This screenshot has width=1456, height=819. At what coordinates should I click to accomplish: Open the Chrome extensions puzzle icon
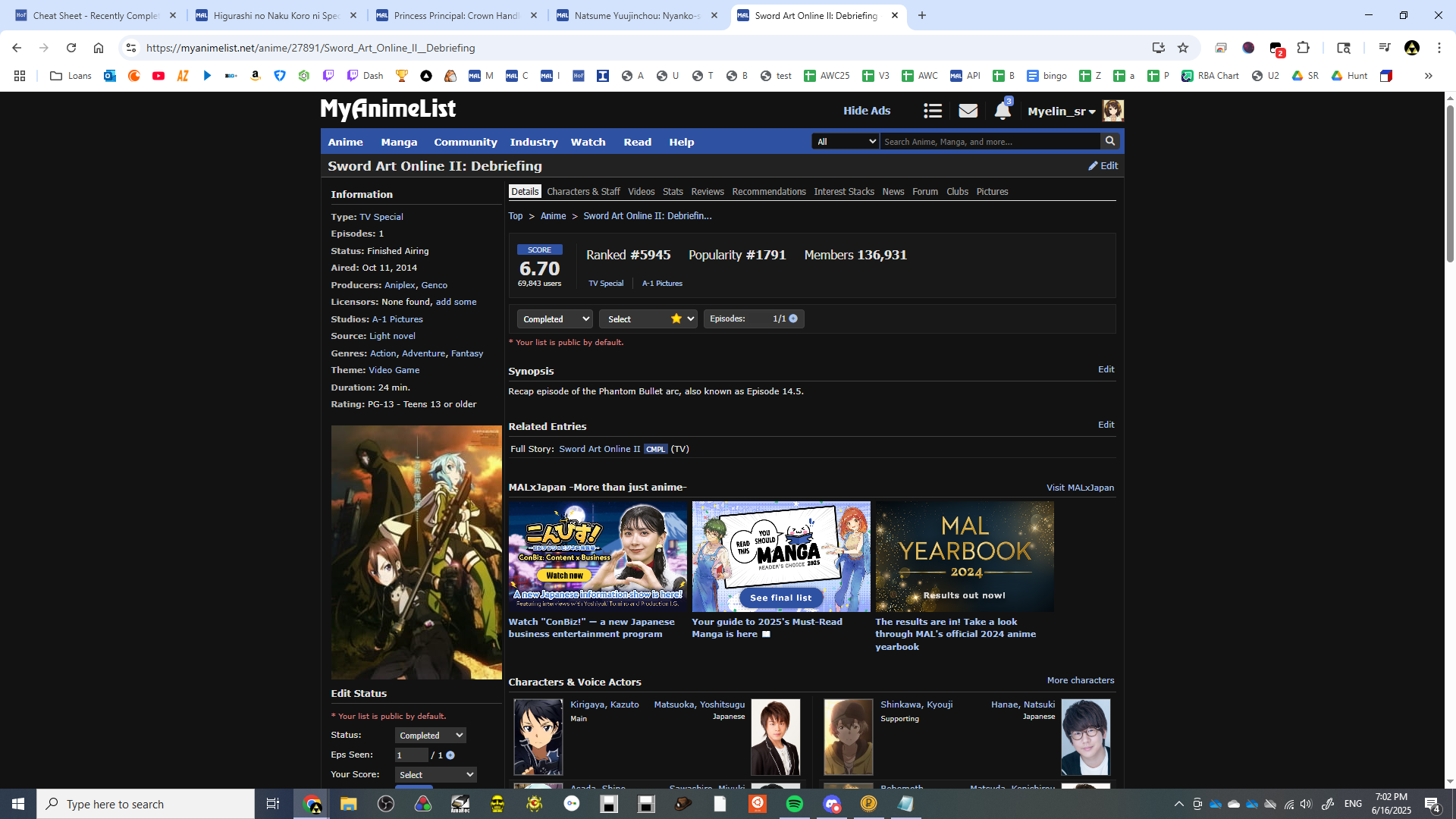click(x=1303, y=48)
